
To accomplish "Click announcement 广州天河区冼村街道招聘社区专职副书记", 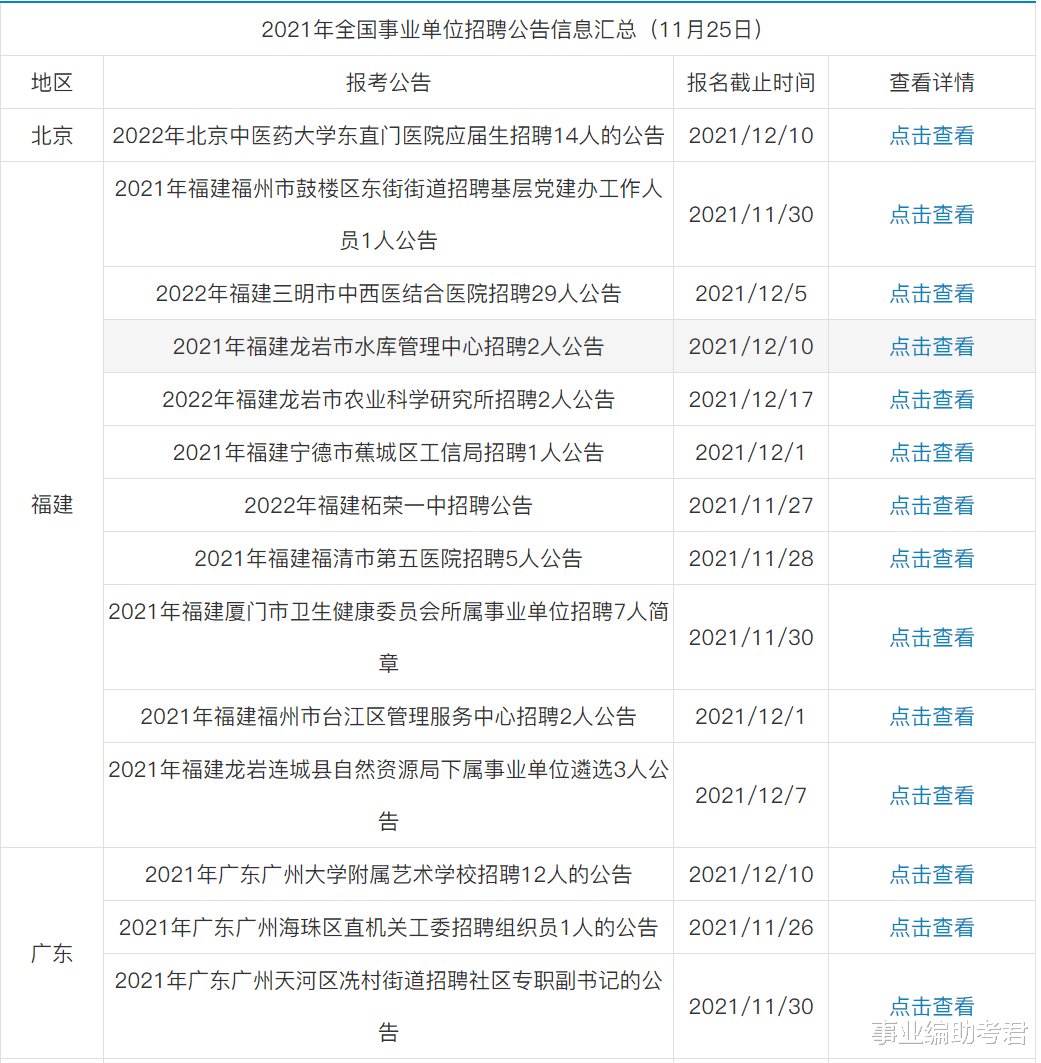I will click(388, 1006).
